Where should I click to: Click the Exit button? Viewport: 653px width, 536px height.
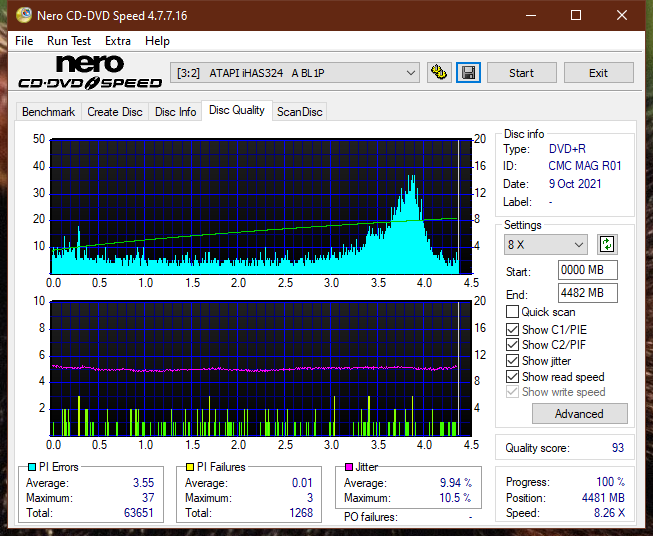click(x=598, y=73)
